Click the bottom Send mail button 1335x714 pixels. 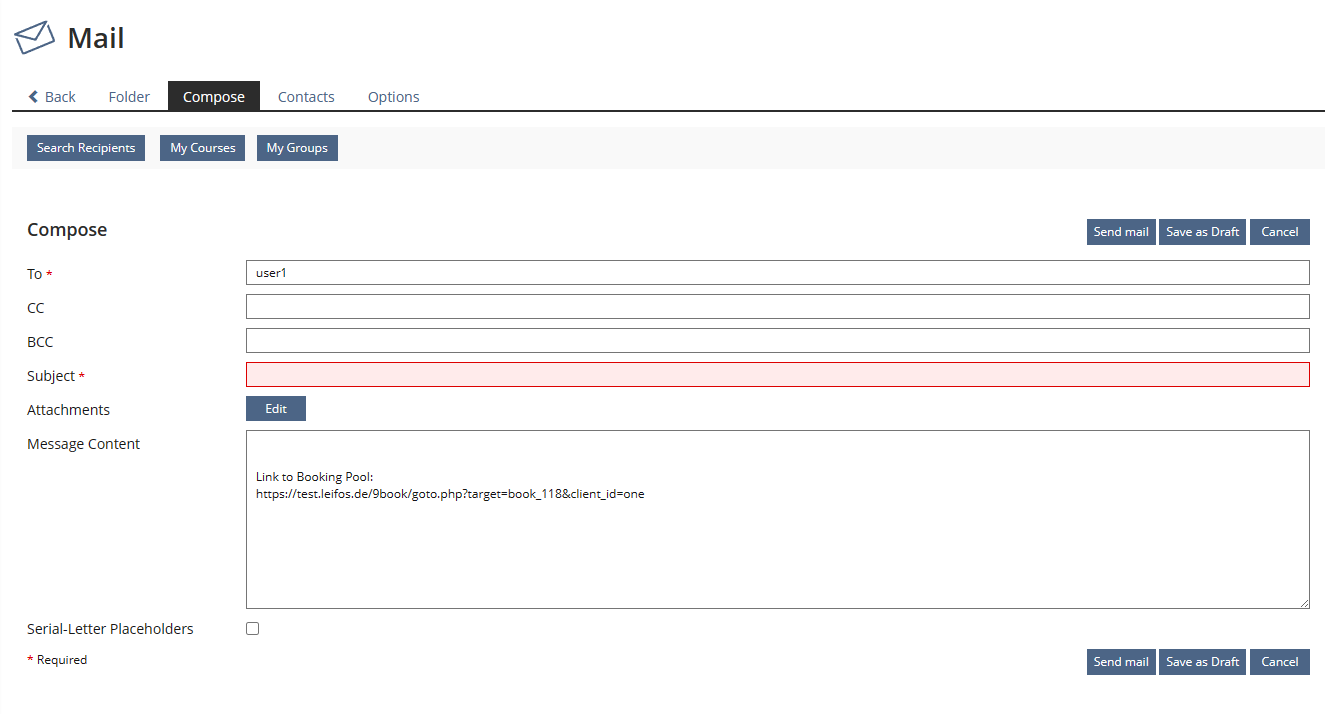tap(1121, 662)
